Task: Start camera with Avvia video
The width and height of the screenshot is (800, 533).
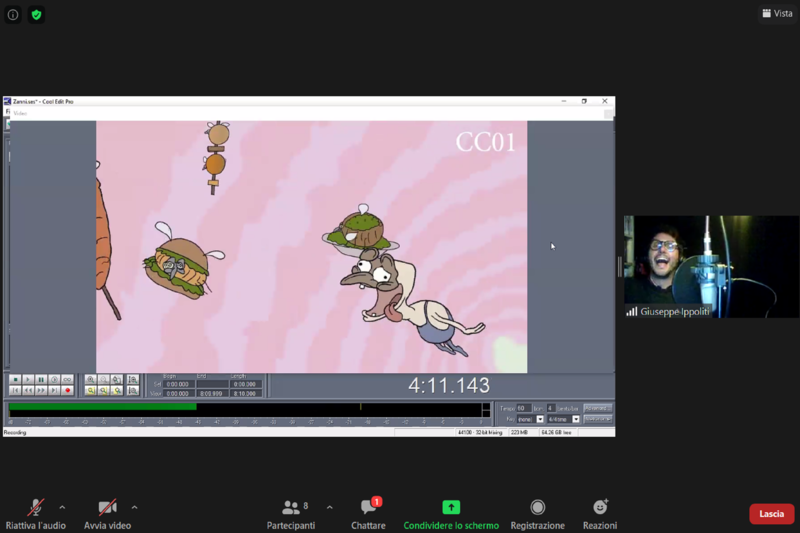Action: (x=107, y=514)
